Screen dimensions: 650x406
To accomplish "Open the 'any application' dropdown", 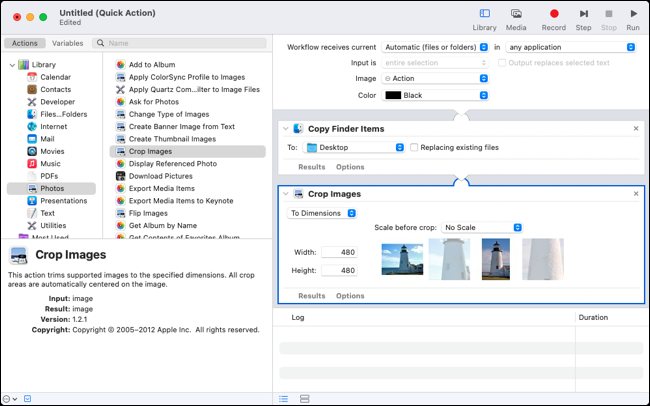I will pyautogui.click(x=571, y=47).
